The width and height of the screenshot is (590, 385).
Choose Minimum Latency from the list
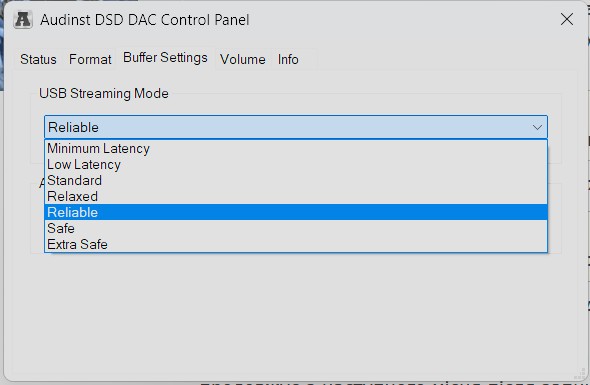pyautogui.click(x=296, y=149)
